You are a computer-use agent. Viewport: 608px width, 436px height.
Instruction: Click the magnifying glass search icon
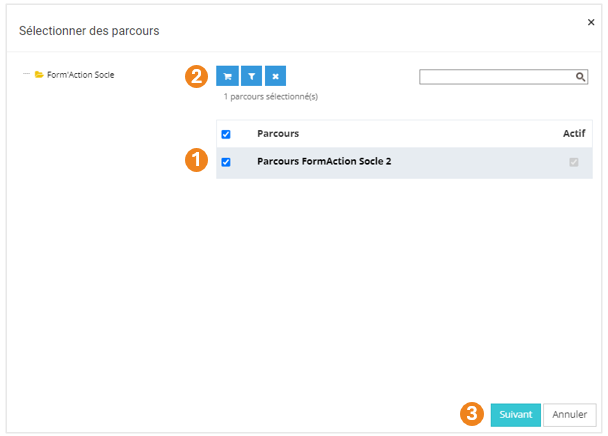coord(580,76)
